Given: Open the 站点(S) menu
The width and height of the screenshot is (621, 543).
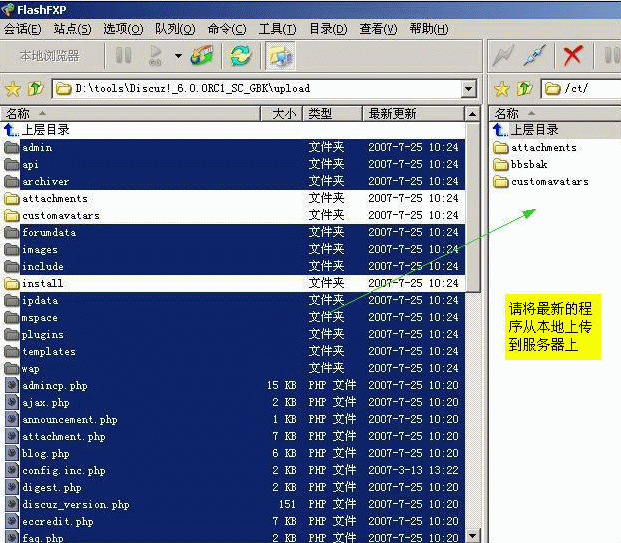Looking at the screenshot, I should click(72, 29).
